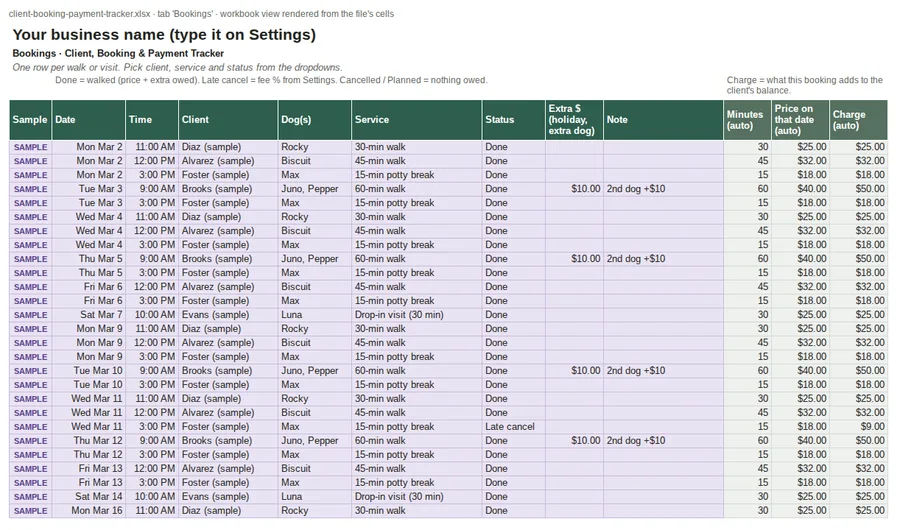This screenshot has width=900, height=530.
Task: Select the "Note" column header
Action: (664, 119)
